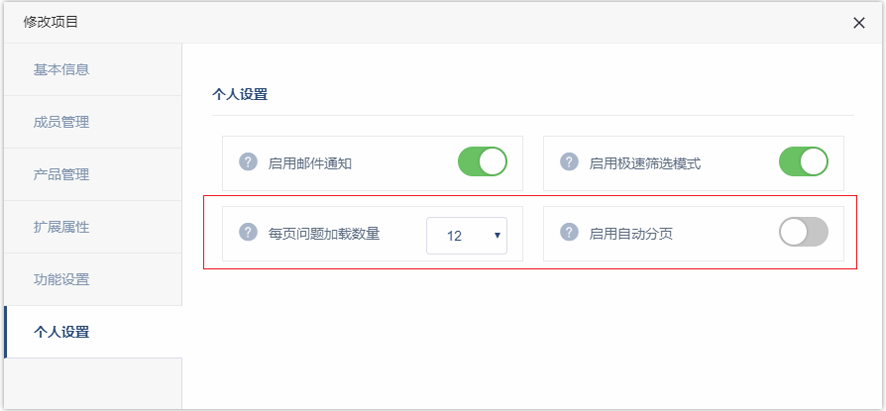Click the 每页问题加载数量 label
This screenshot has height=411, width=886.
324,234
